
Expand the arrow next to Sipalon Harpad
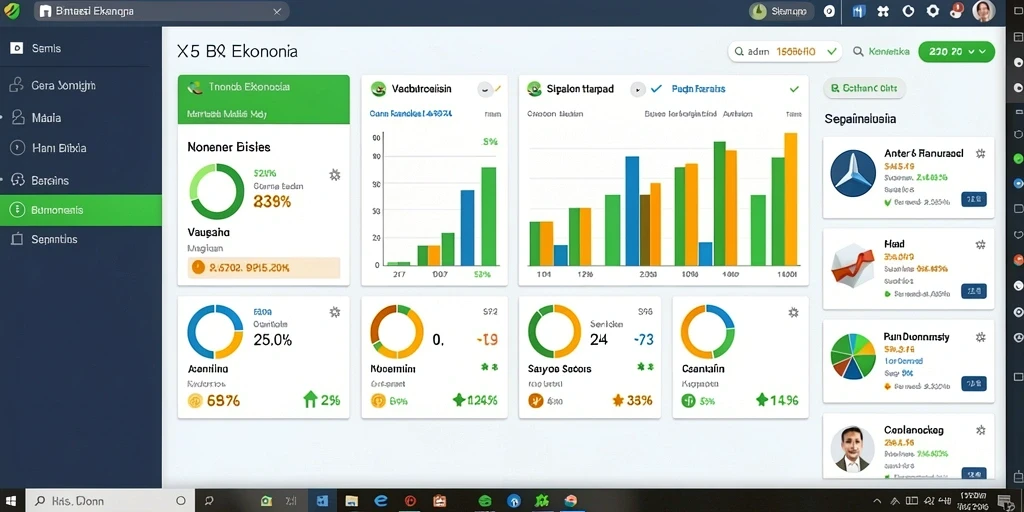point(637,89)
